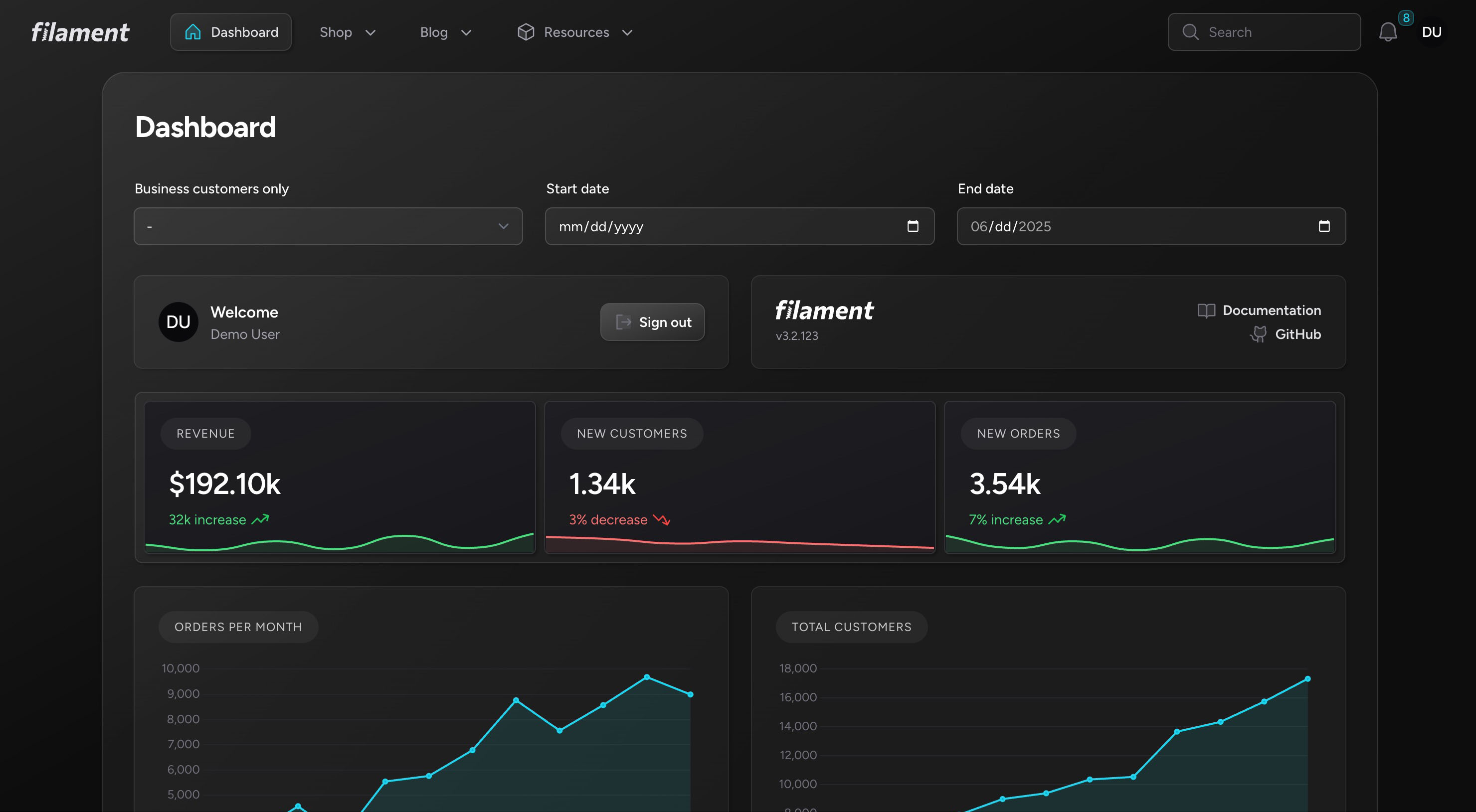Image resolution: width=1476 pixels, height=812 pixels.
Task: Click the GitHub cat icon
Action: coord(1258,334)
